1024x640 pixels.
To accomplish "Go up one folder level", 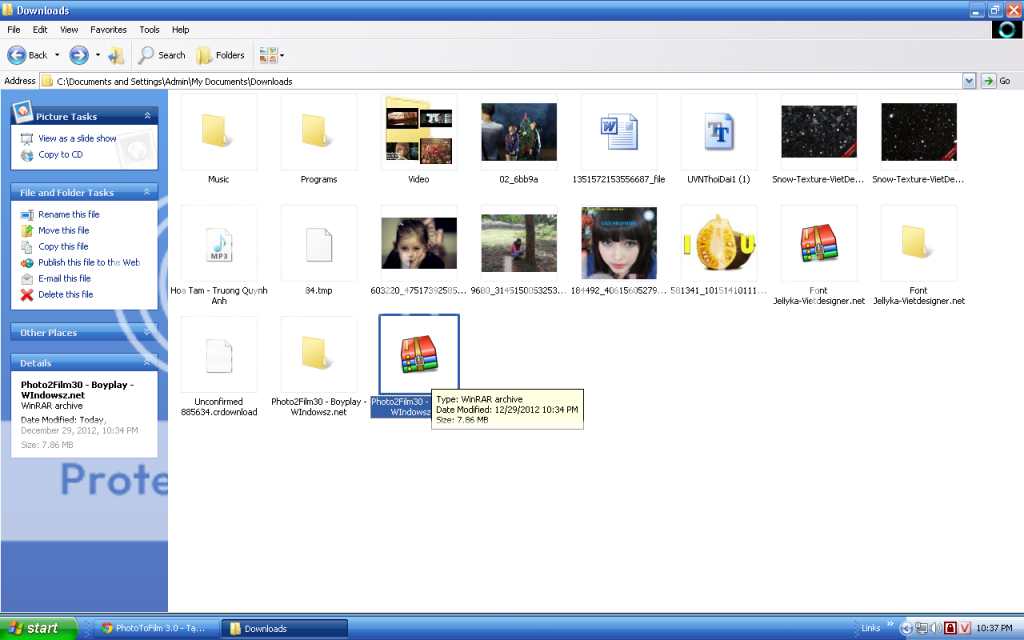I will pos(116,56).
